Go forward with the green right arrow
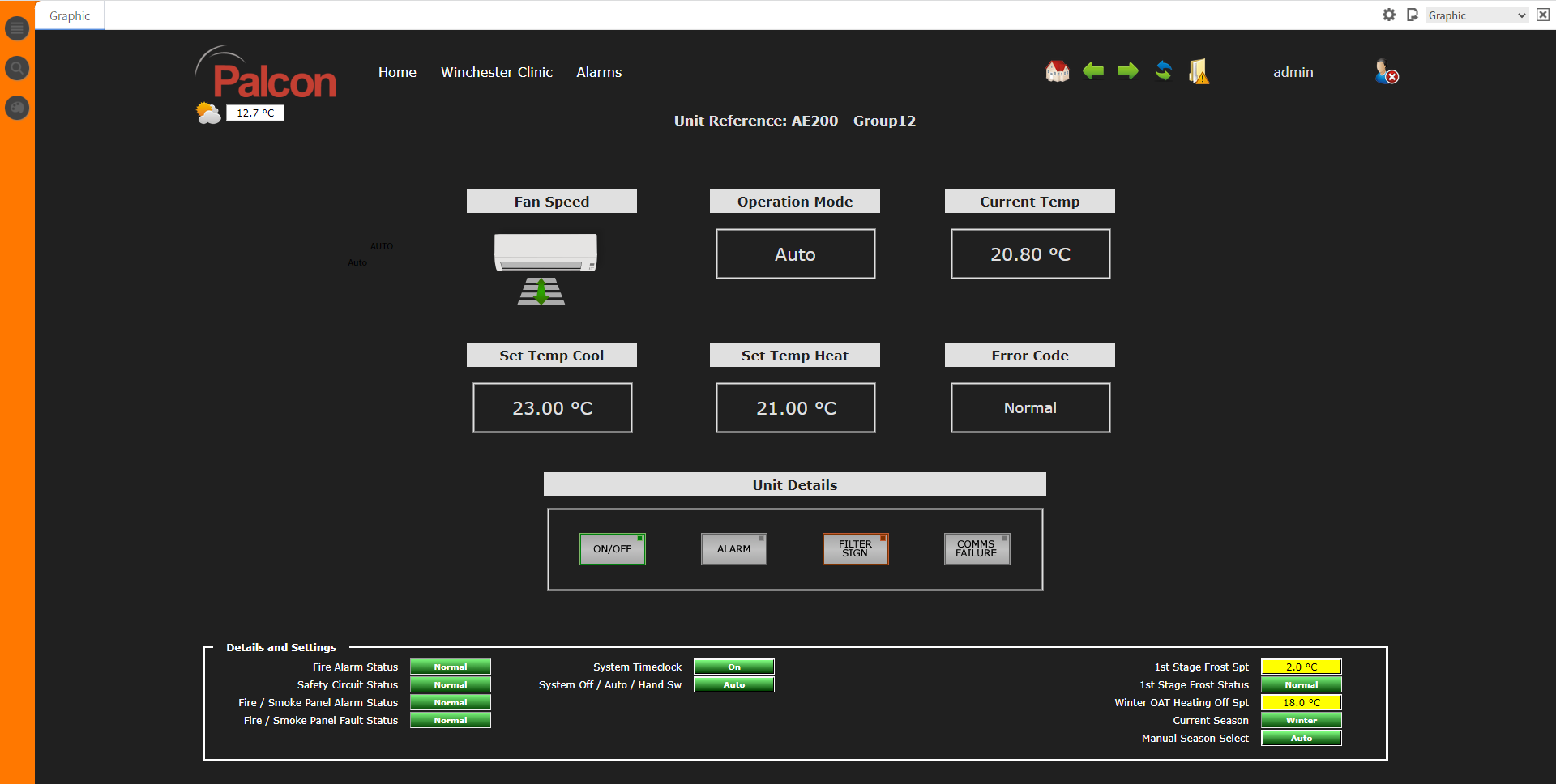Screen dimensions: 1556x784 tap(1127, 71)
